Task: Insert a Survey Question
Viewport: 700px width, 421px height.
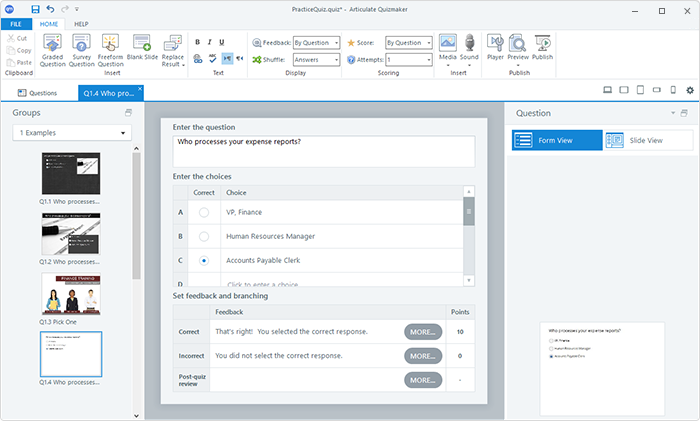Action: tap(82, 51)
